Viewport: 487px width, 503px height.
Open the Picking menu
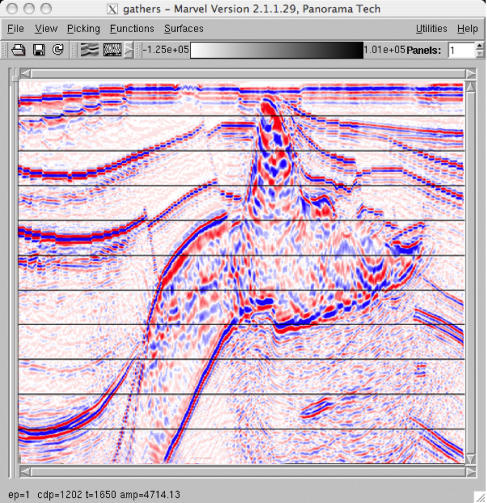83,29
